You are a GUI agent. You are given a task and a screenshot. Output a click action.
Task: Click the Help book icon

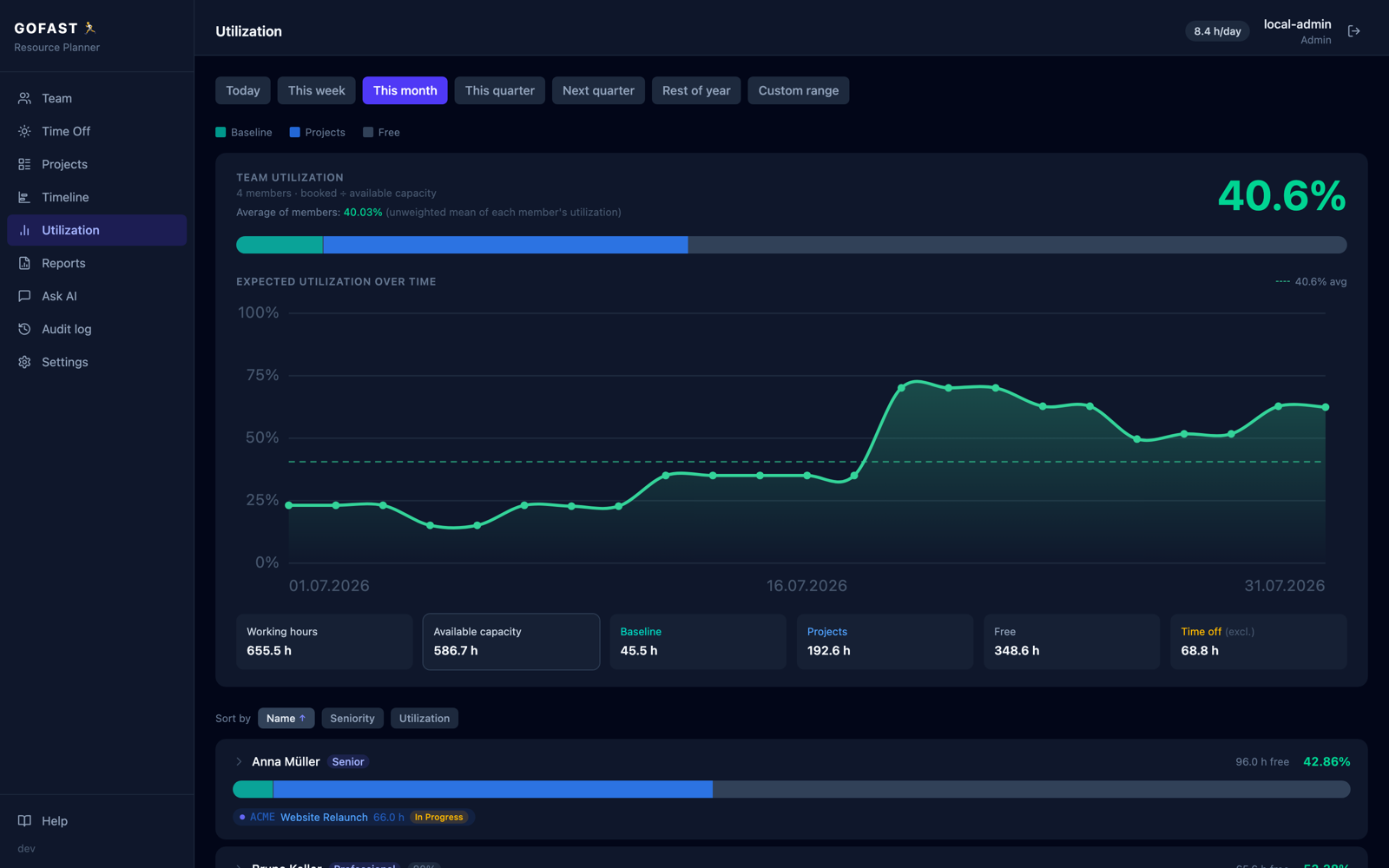tap(24, 820)
